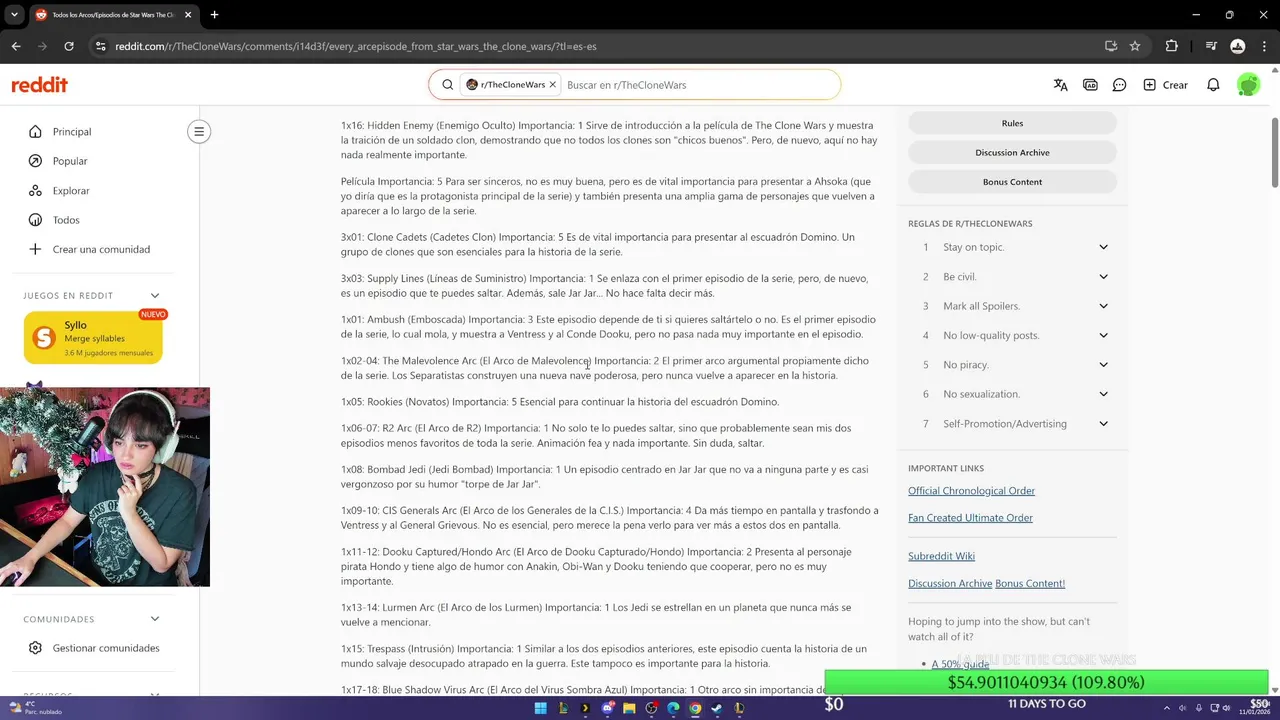Viewport: 1280px width, 720px height.
Task: Click the browser address bar URL
Action: click(355, 46)
